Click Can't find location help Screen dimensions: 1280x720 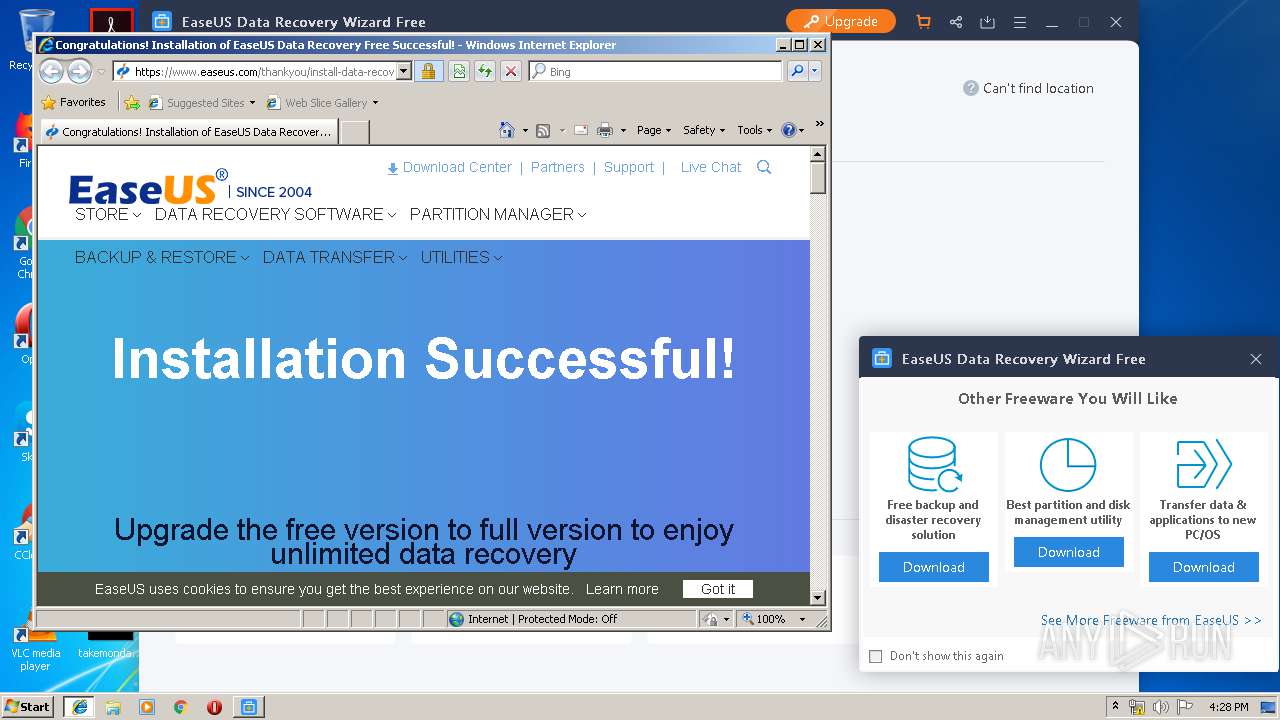pyautogui.click(x=1029, y=88)
